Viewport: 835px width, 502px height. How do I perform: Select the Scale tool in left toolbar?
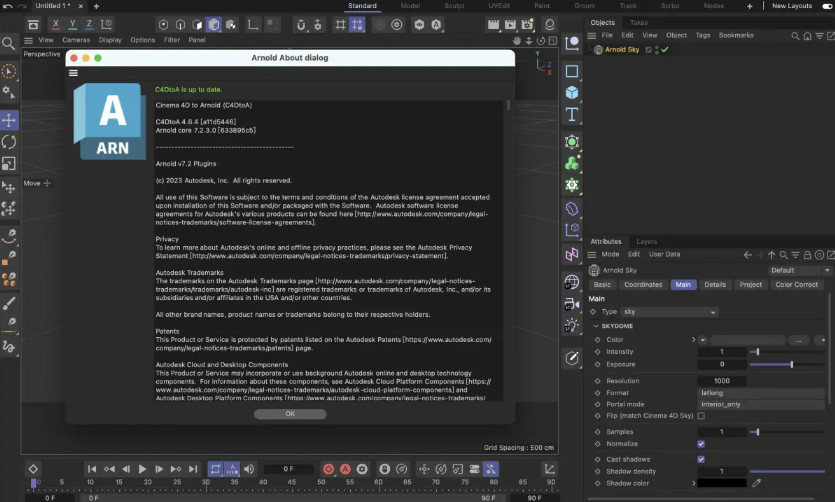click(9, 163)
